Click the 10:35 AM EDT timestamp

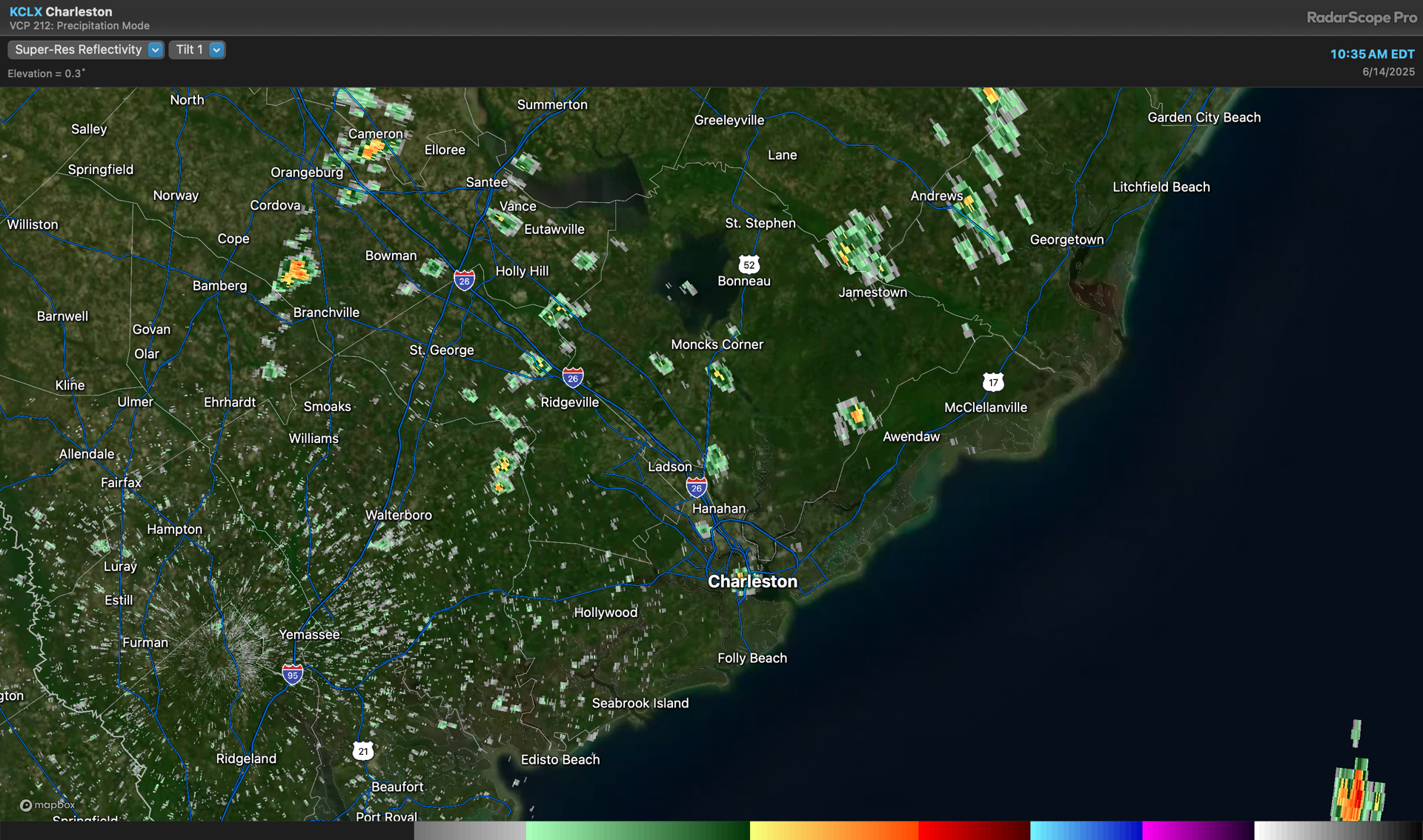pos(1372,54)
